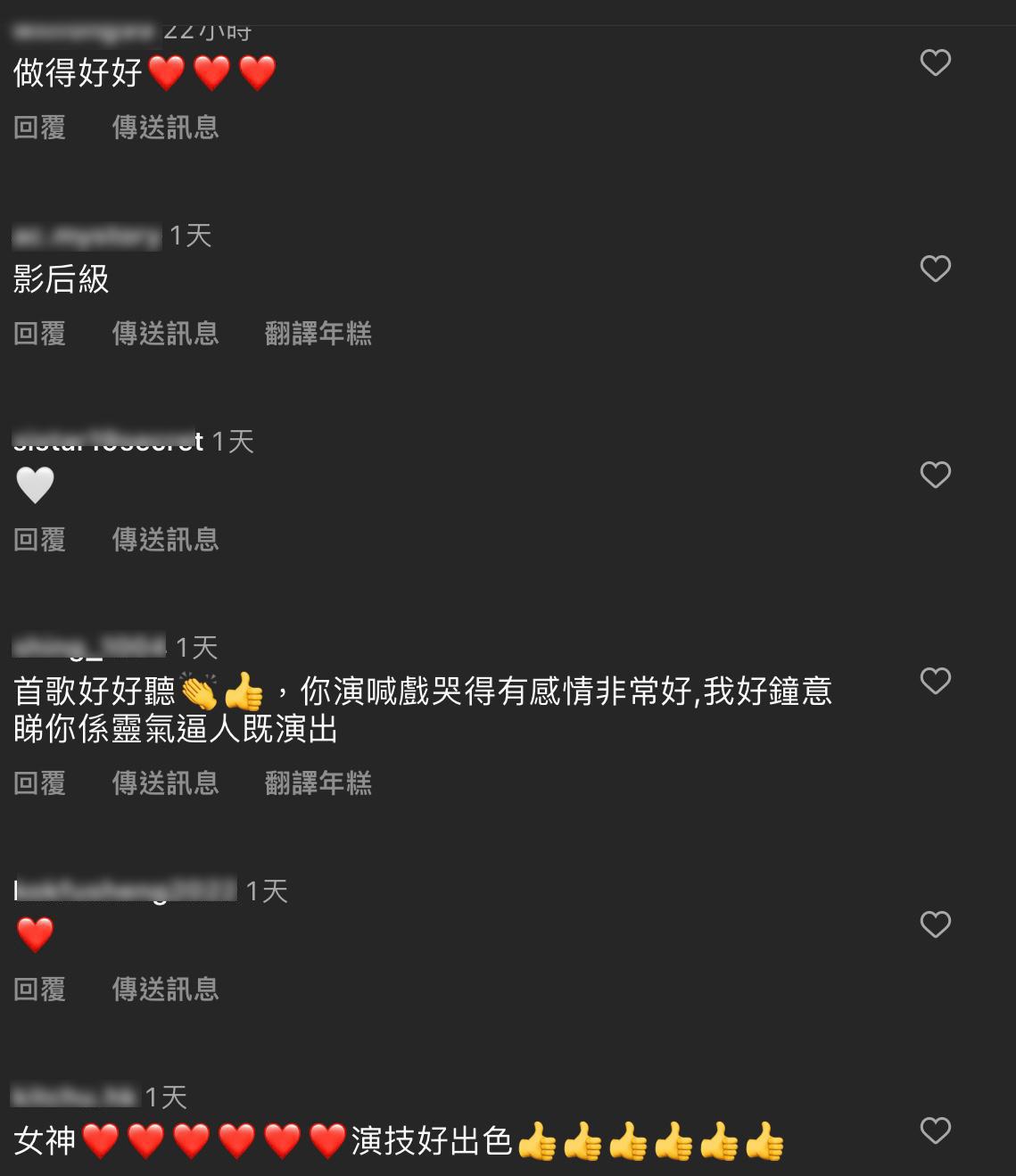The image size is (1016, 1176).
Task: Translate the 首歌好好聽 comment with 翻譯年糕
Action: (x=318, y=783)
